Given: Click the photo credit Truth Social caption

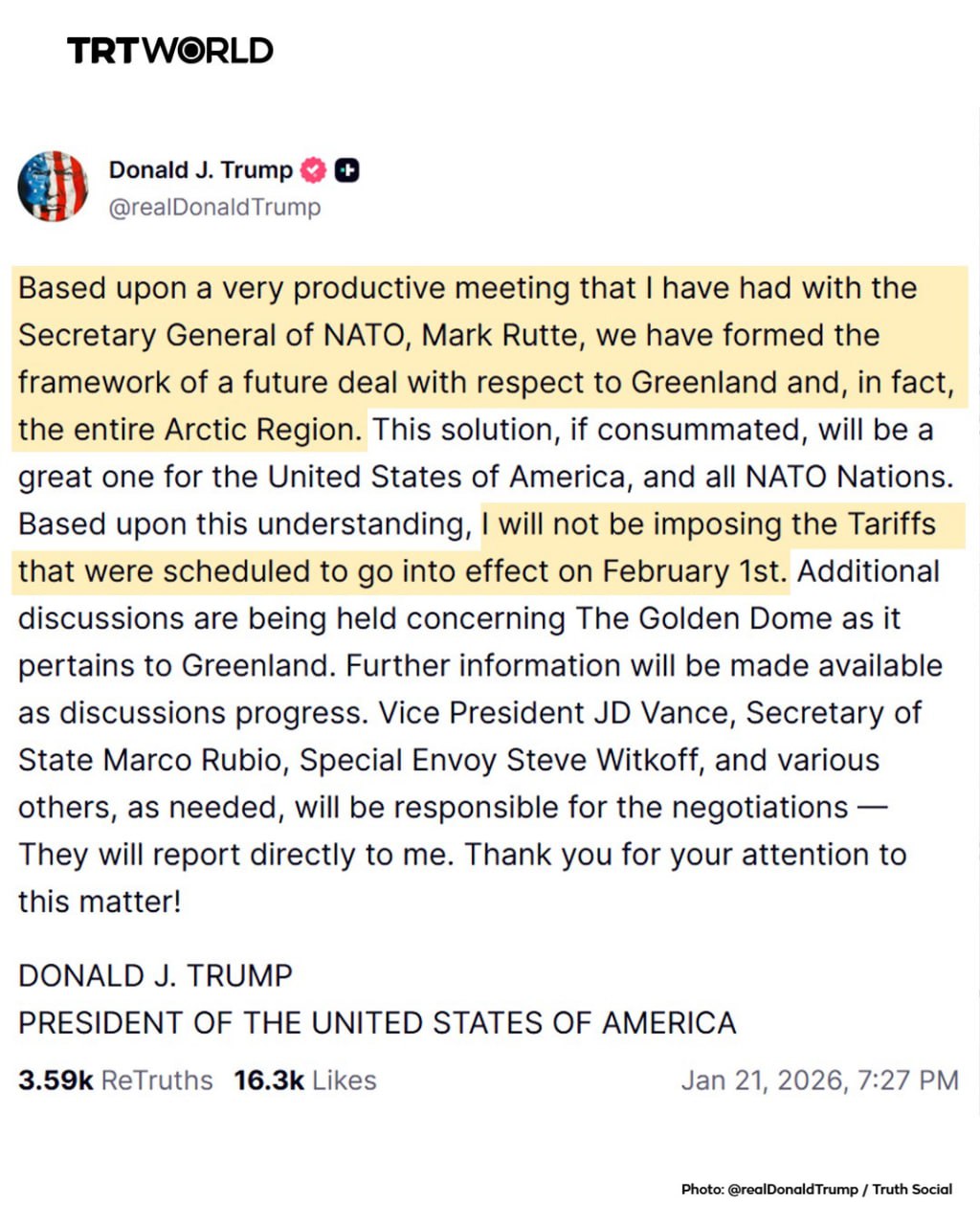Looking at the screenshot, I should (816, 1189).
